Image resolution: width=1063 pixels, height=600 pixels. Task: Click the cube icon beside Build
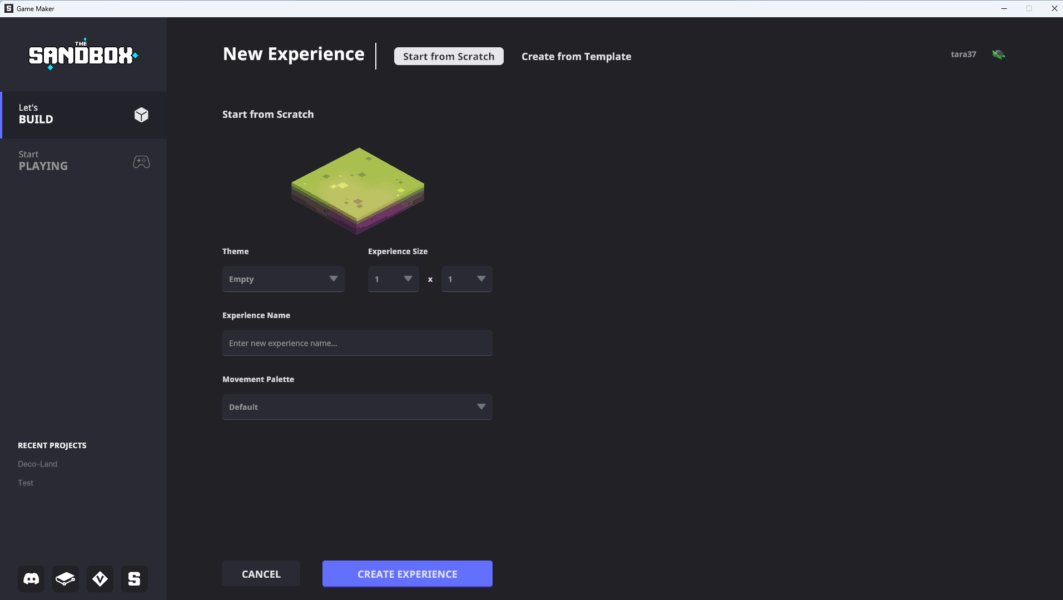141,115
